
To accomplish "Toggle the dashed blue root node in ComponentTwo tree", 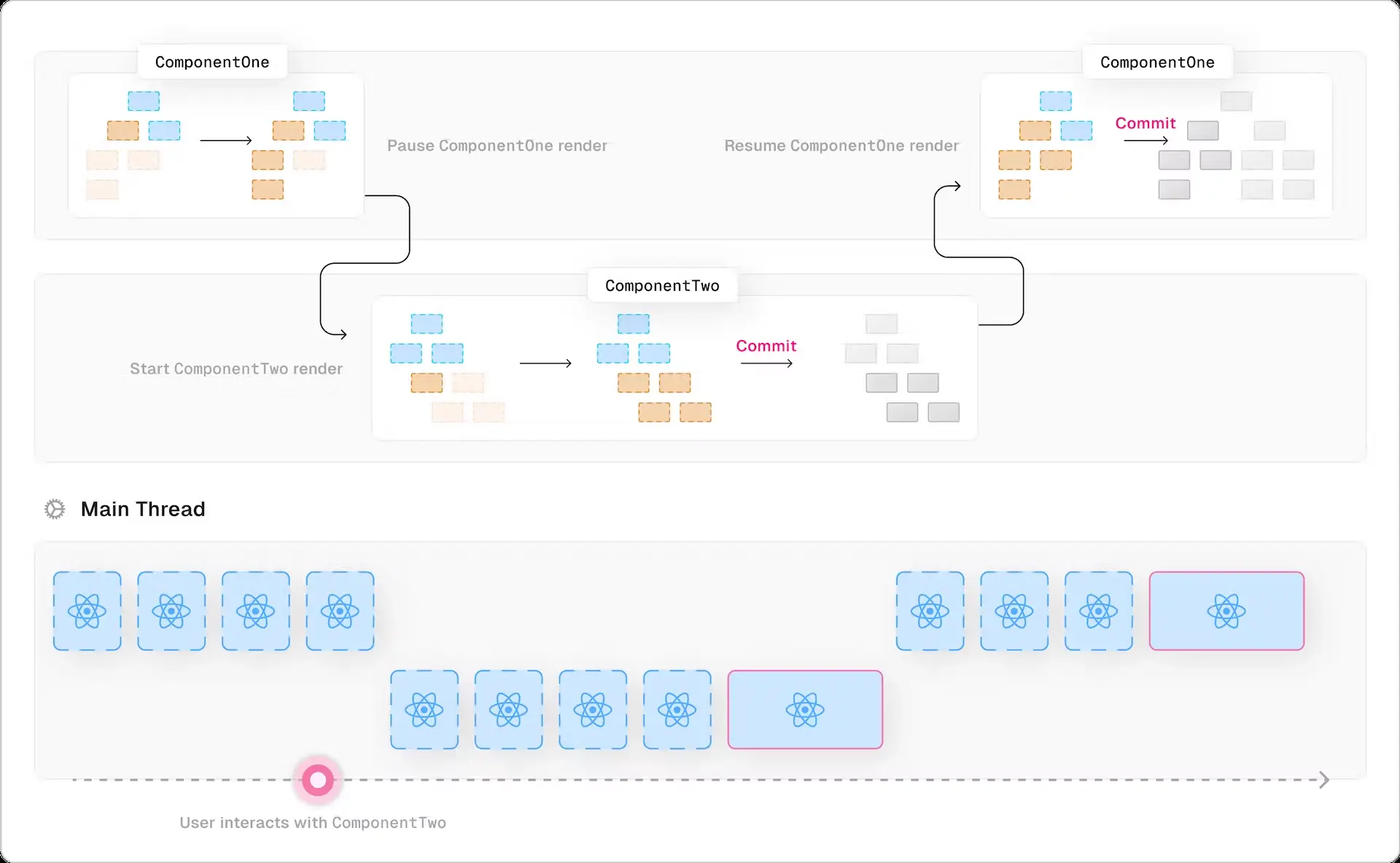I will 427,322.
